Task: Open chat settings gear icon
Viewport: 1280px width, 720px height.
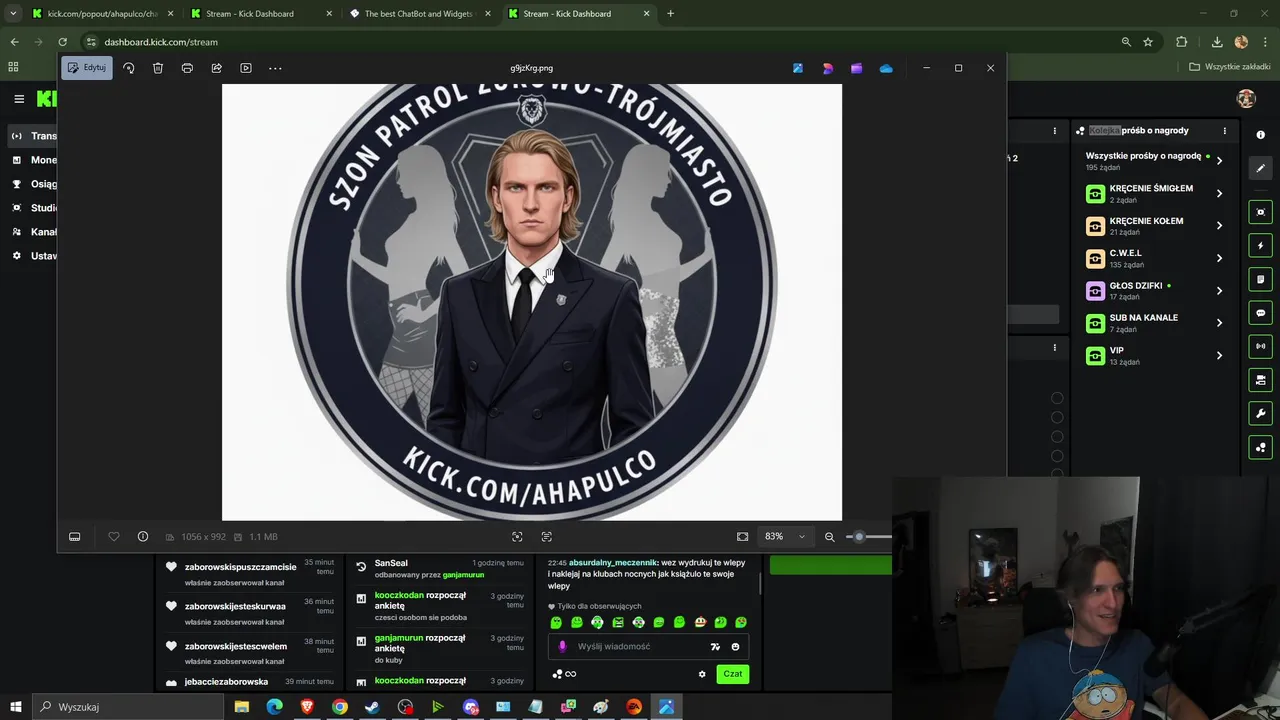Action: click(702, 674)
